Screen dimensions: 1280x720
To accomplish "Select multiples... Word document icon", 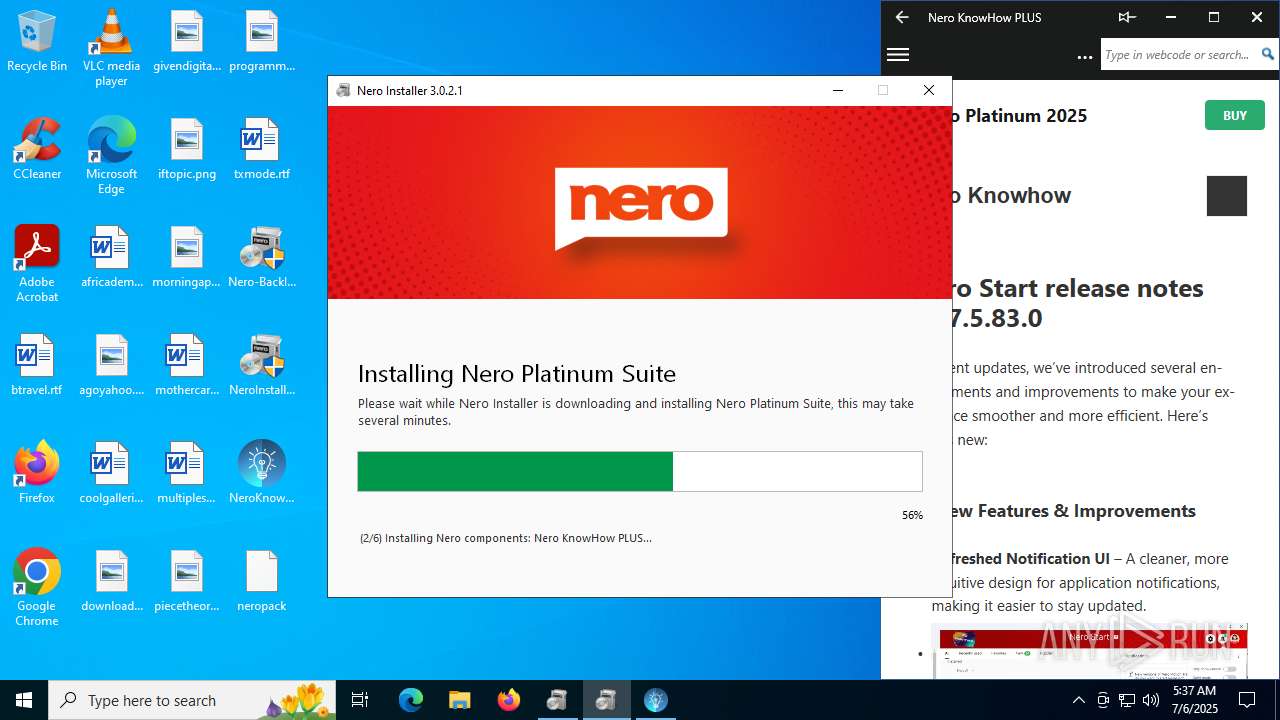I will pyautogui.click(x=187, y=472).
